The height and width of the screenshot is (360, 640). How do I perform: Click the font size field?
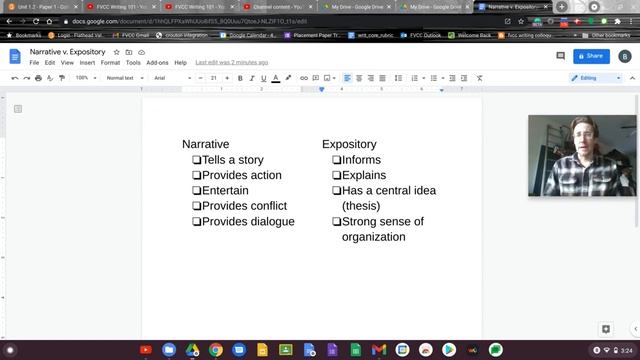click(213, 78)
